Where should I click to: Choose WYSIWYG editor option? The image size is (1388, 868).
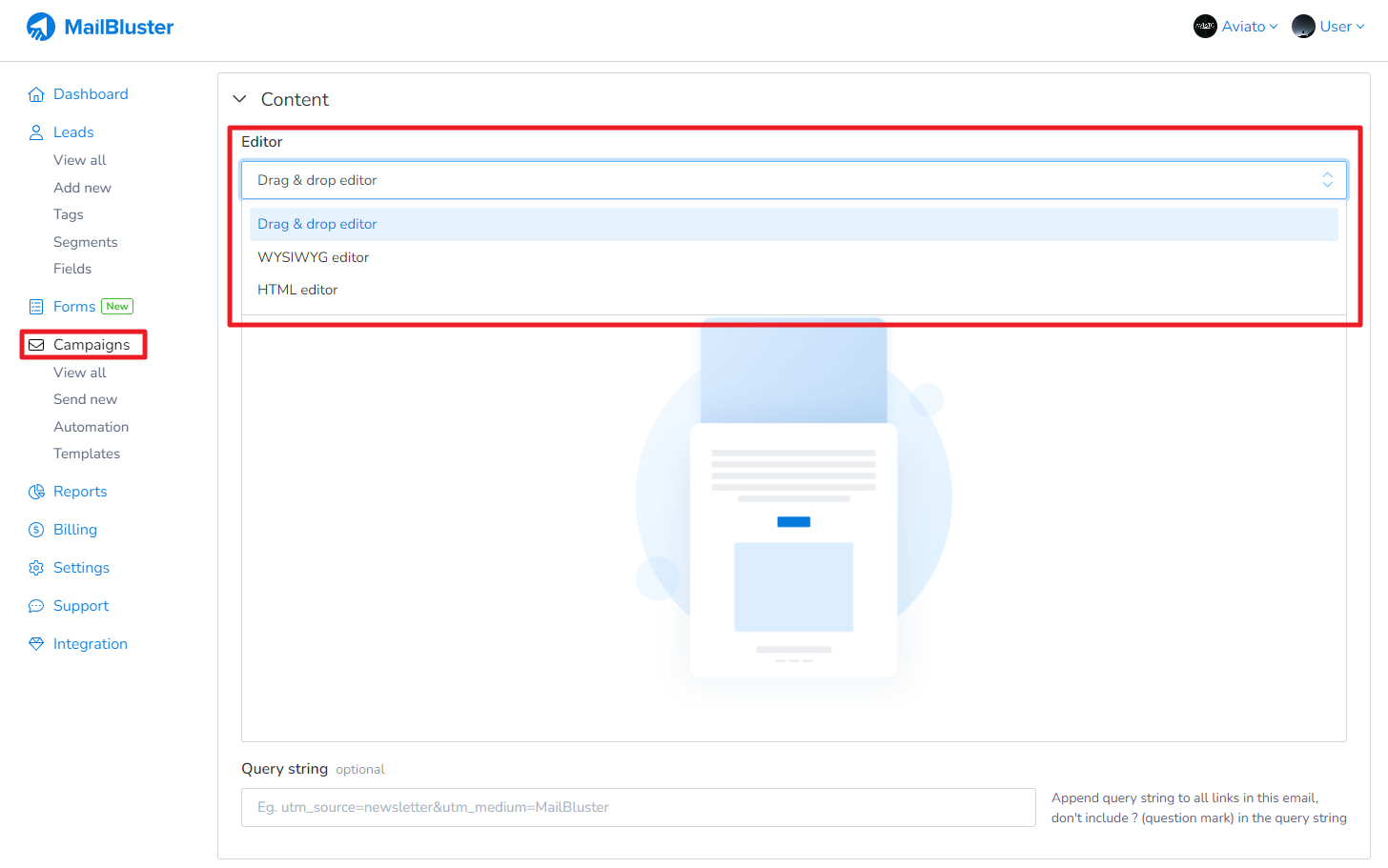pos(793,257)
